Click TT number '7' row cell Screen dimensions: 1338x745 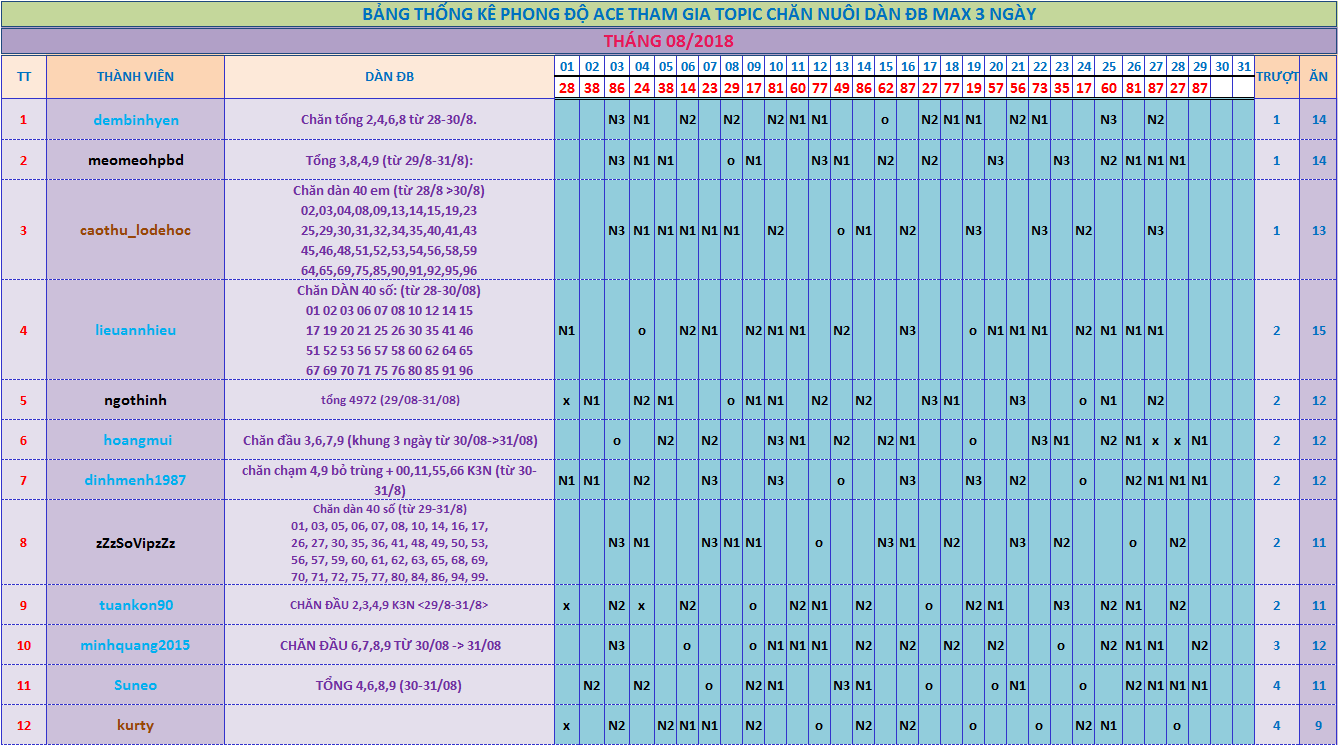(x=24, y=480)
